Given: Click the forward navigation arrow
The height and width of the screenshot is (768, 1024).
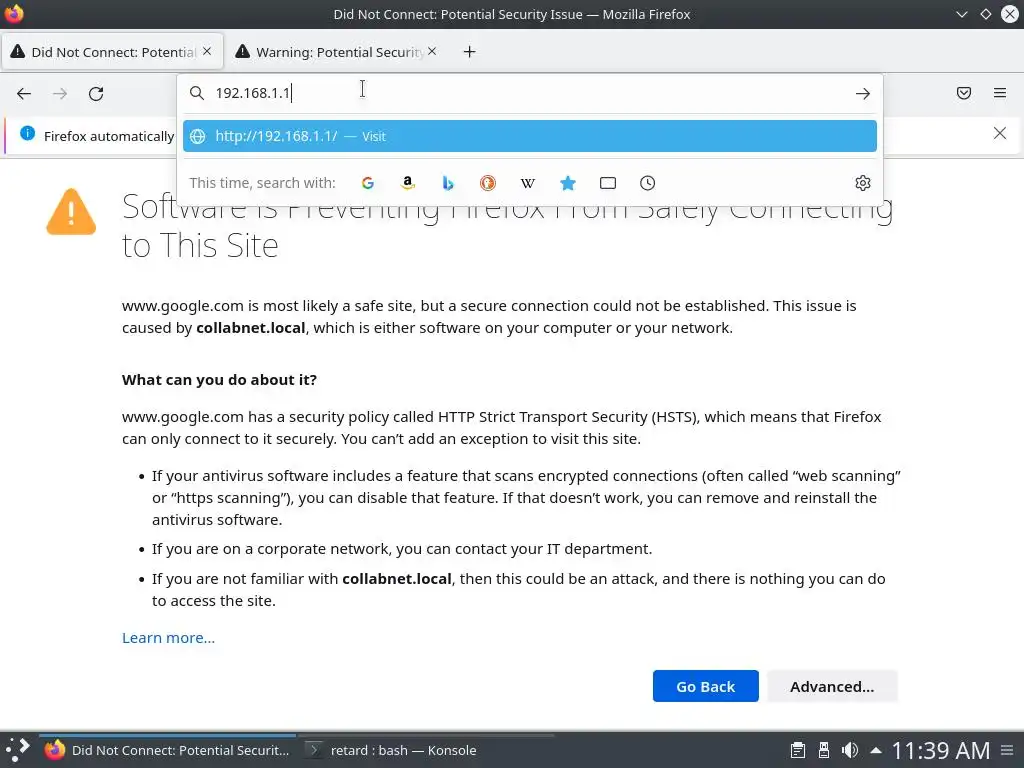Looking at the screenshot, I should click(x=60, y=93).
